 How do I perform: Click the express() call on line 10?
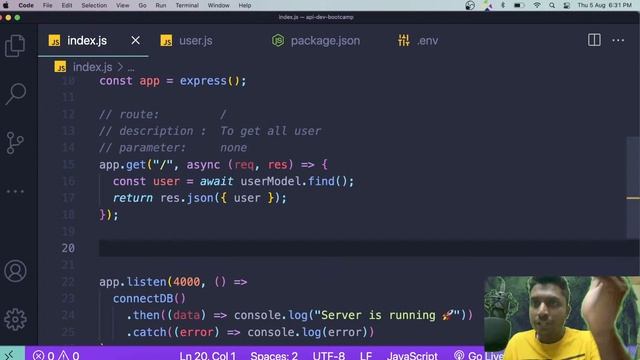coord(210,81)
